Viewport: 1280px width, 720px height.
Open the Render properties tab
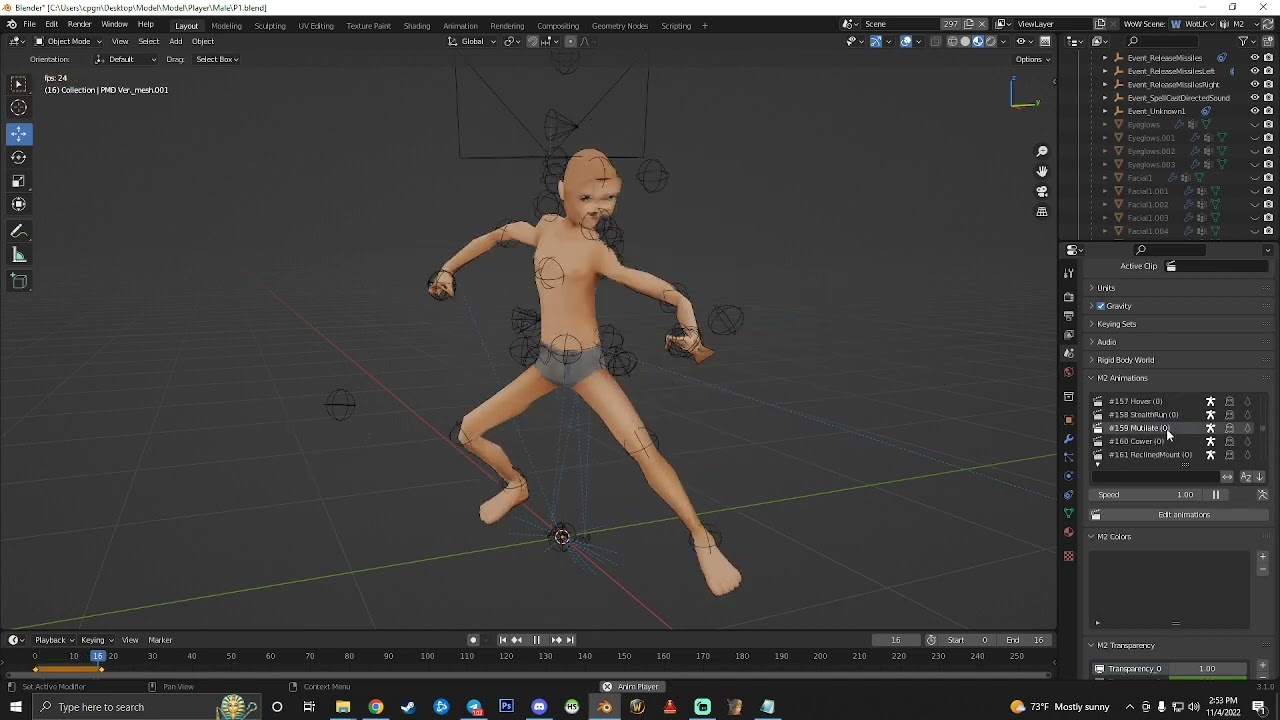click(1069, 297)
